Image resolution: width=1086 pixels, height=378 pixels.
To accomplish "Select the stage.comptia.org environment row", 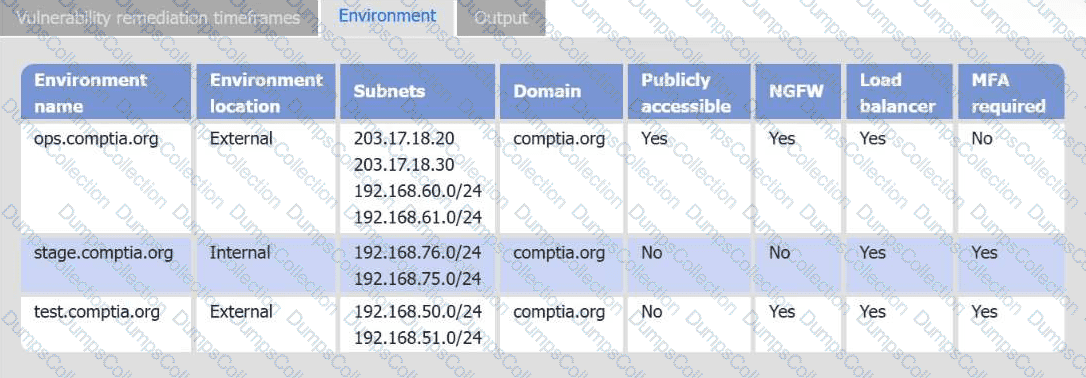I will pyautogui.click(x=542, y=265).
